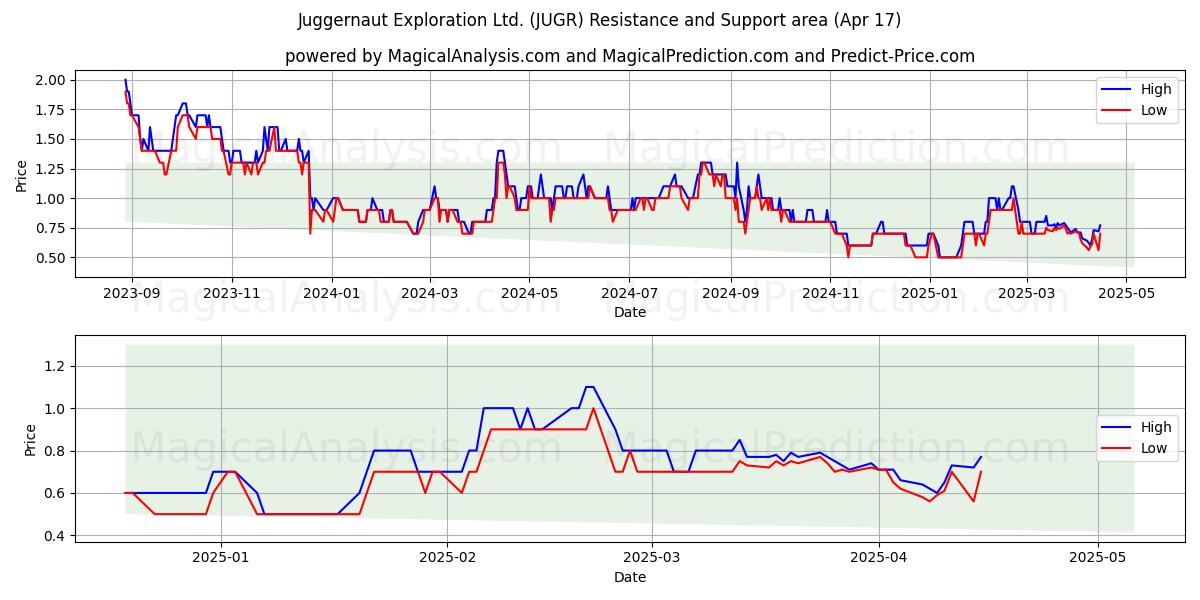Screen dimensions: 1200x600
Task: Click the '0.4' price tick on bottom chart
Action: click(x=56, y=536)
